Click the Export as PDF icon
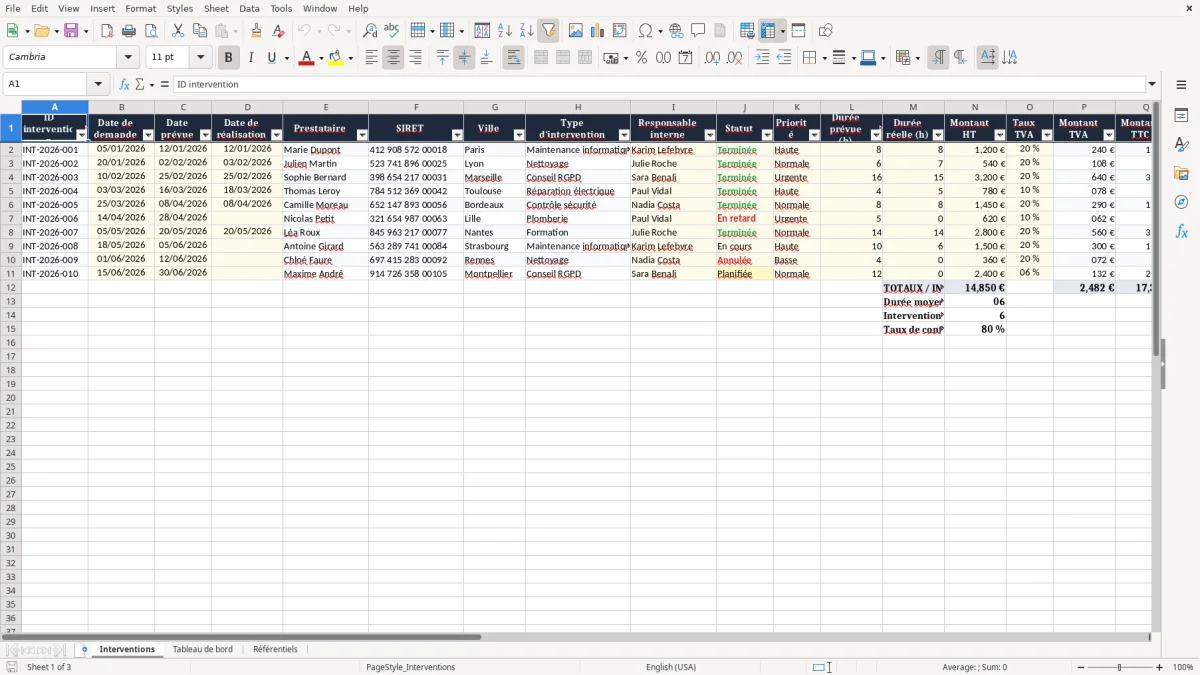Screen dimensions: 1200x675 click(107, 31)
